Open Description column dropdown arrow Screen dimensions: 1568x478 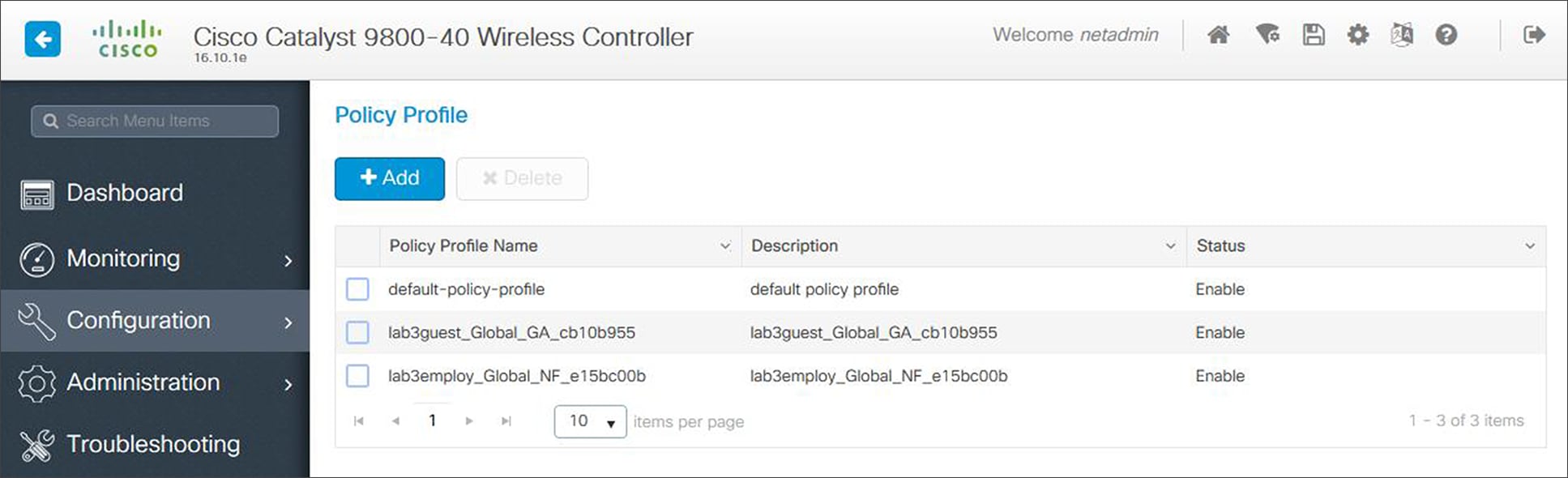click(1170, 246)
